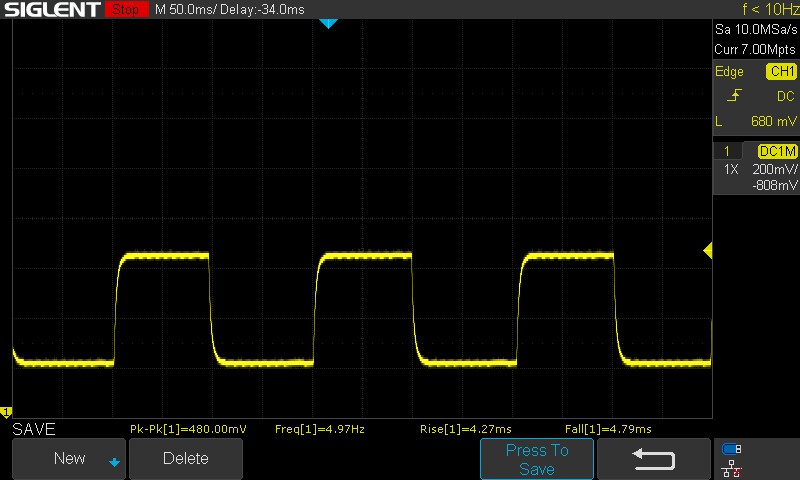
Task: Click the 200mV/ vertical scale value
Action: [x=774, y=169]
